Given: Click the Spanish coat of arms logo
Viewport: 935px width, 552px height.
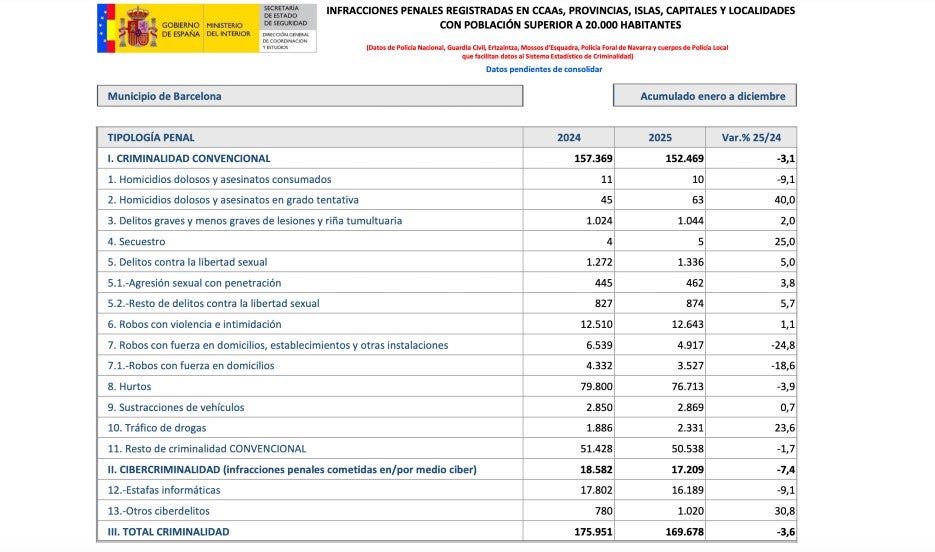Looking at the screenshot, I should click(x=138, y=27).
